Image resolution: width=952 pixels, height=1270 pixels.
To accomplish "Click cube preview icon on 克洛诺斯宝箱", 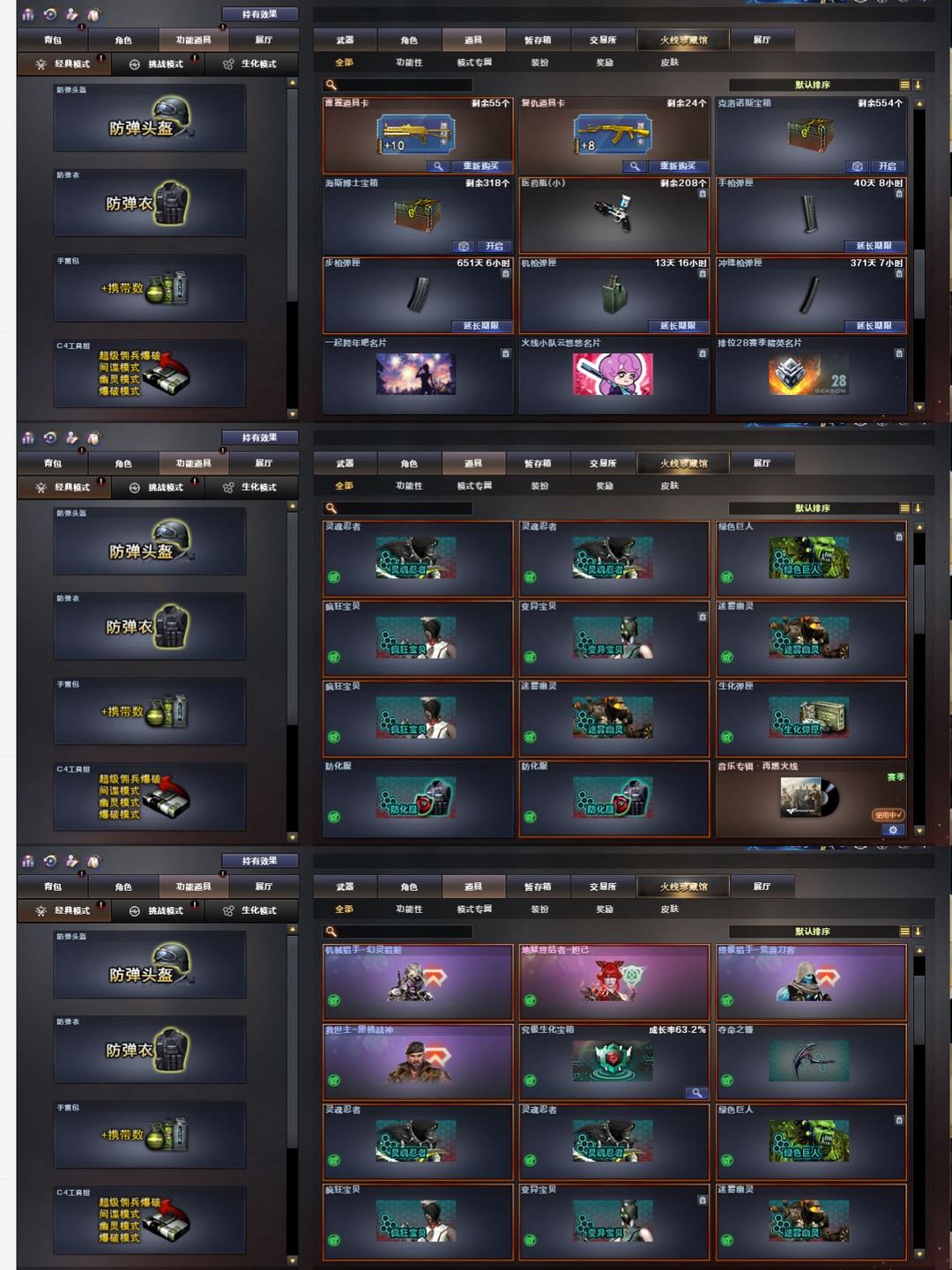I will tap(858, 166).
